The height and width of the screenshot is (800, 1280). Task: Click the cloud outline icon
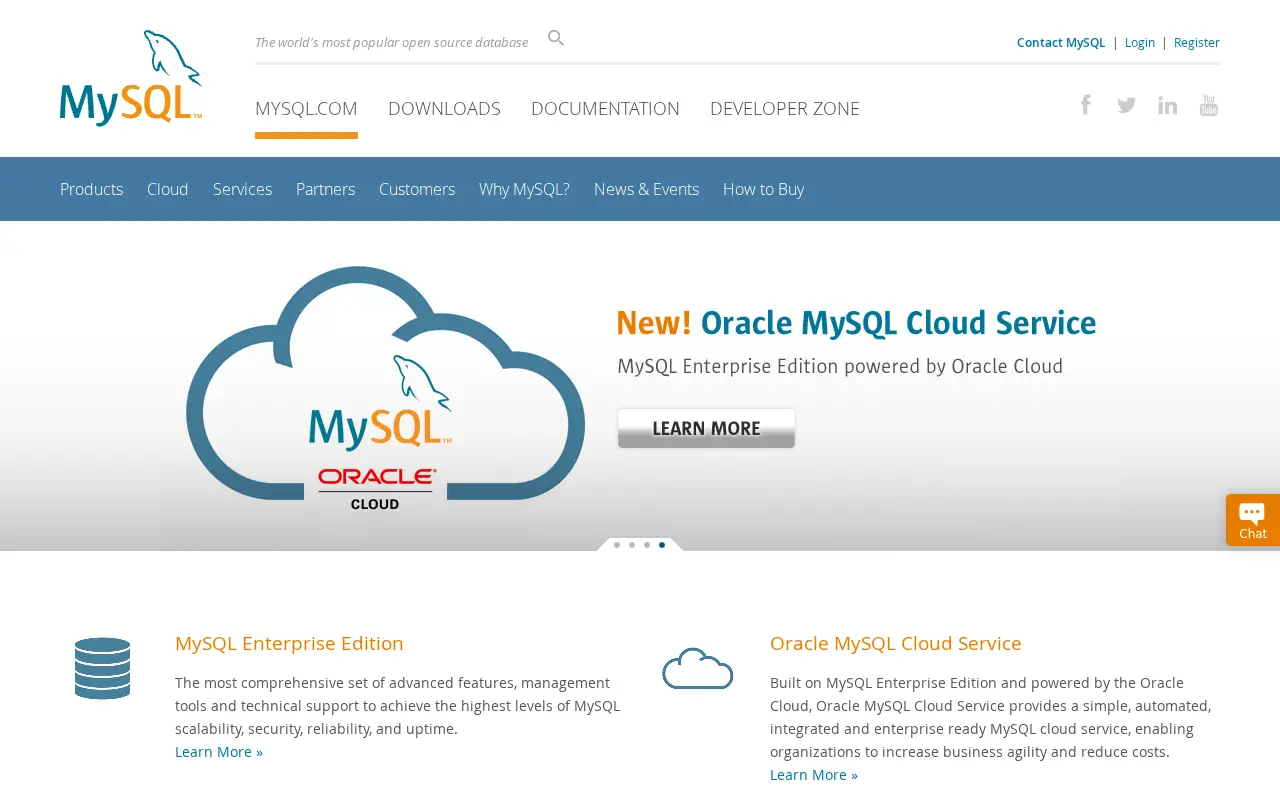pos(698,668)
